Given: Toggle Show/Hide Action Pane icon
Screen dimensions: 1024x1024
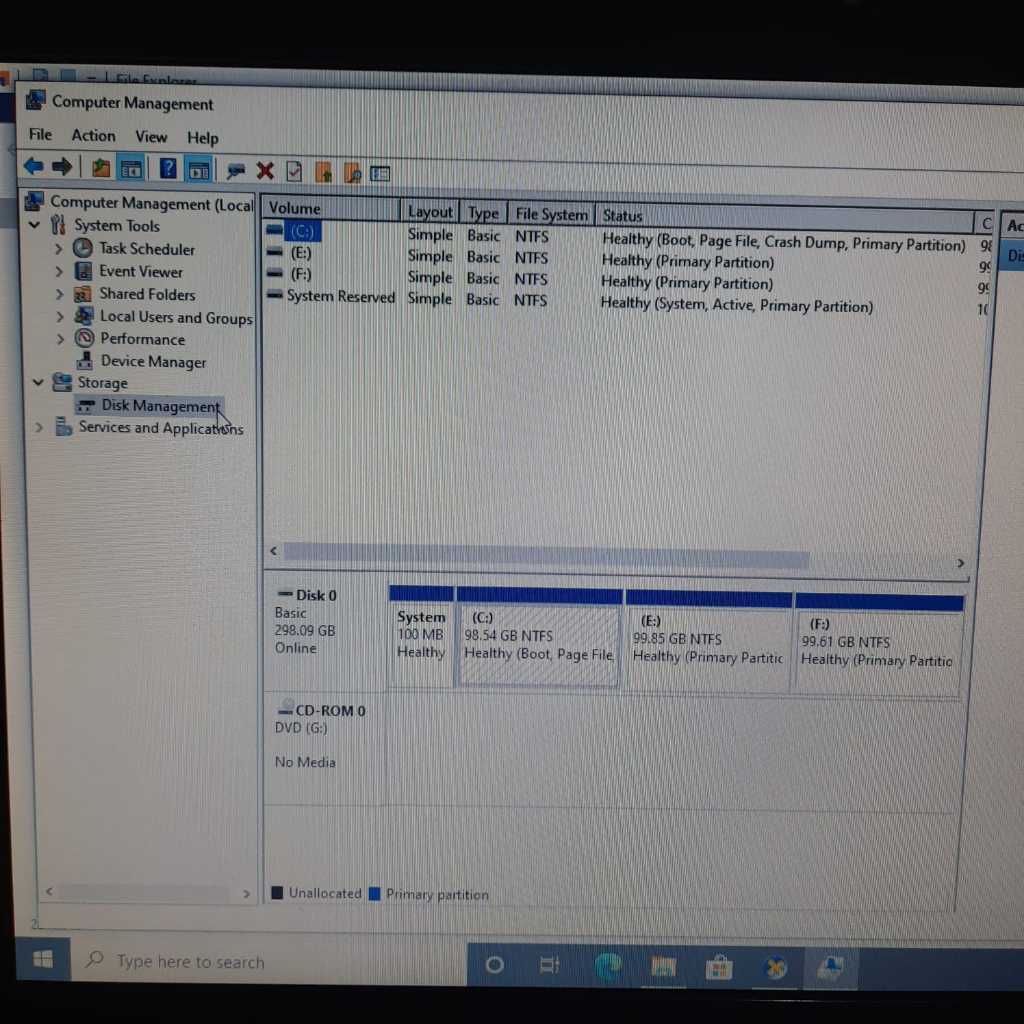Looking at the screenshot, I should [199, 170].
